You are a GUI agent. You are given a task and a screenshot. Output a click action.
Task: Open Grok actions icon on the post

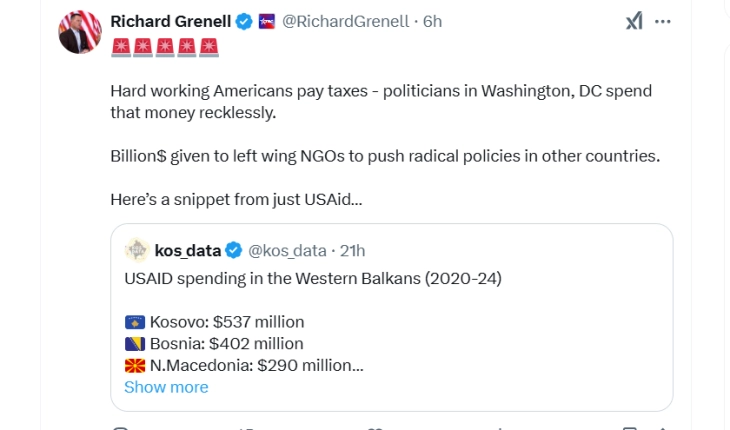click(634, 21)
